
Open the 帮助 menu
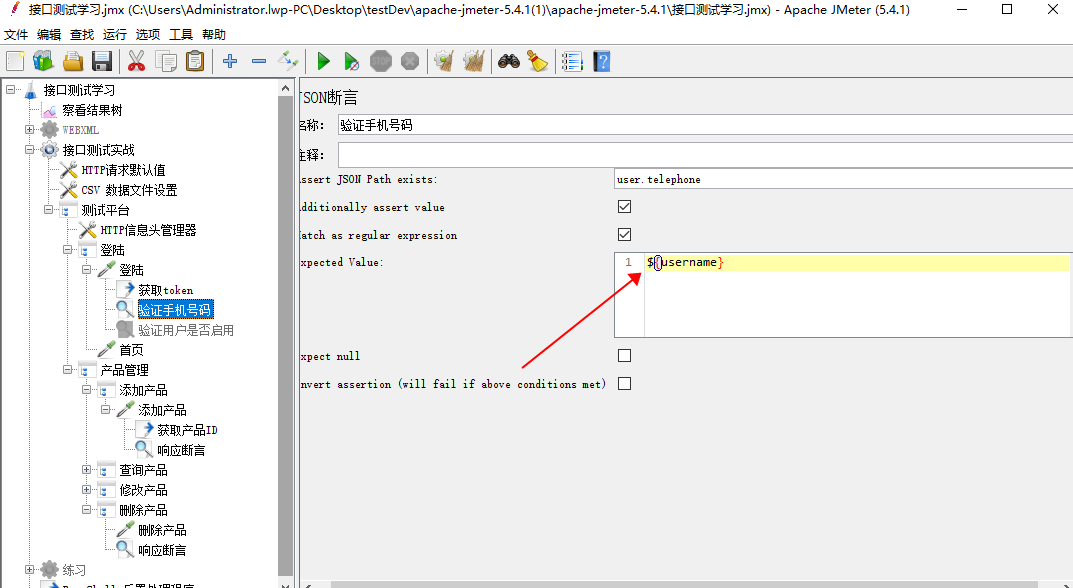click(x=214, y=34)
